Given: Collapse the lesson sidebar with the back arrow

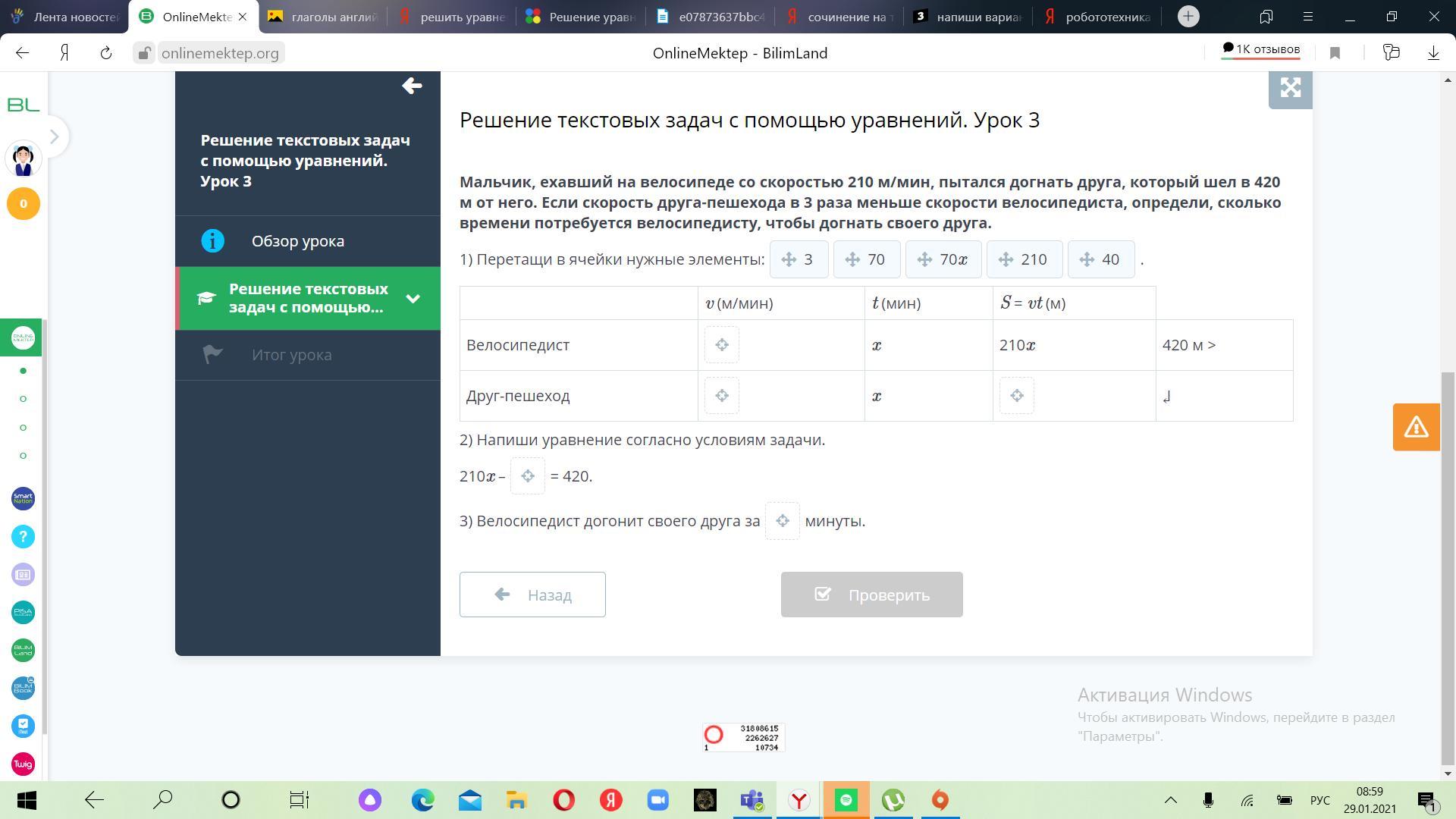Looking at the screenshot, I should point(412,86).
